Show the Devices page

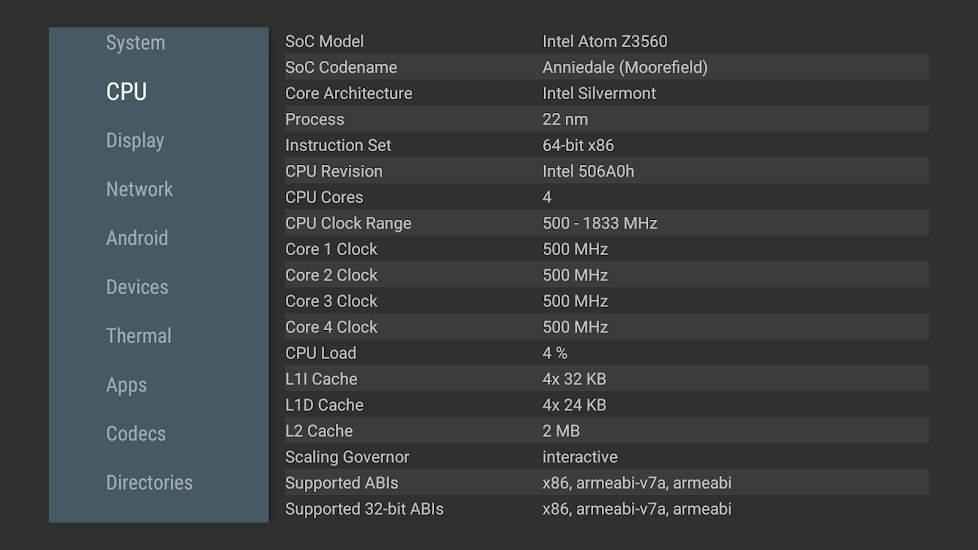(x=137, y=287)
